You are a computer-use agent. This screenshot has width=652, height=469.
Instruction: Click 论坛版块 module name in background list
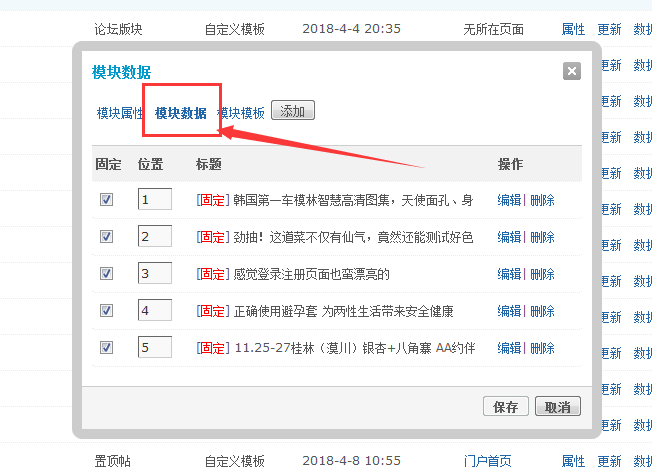coord(118,29)
